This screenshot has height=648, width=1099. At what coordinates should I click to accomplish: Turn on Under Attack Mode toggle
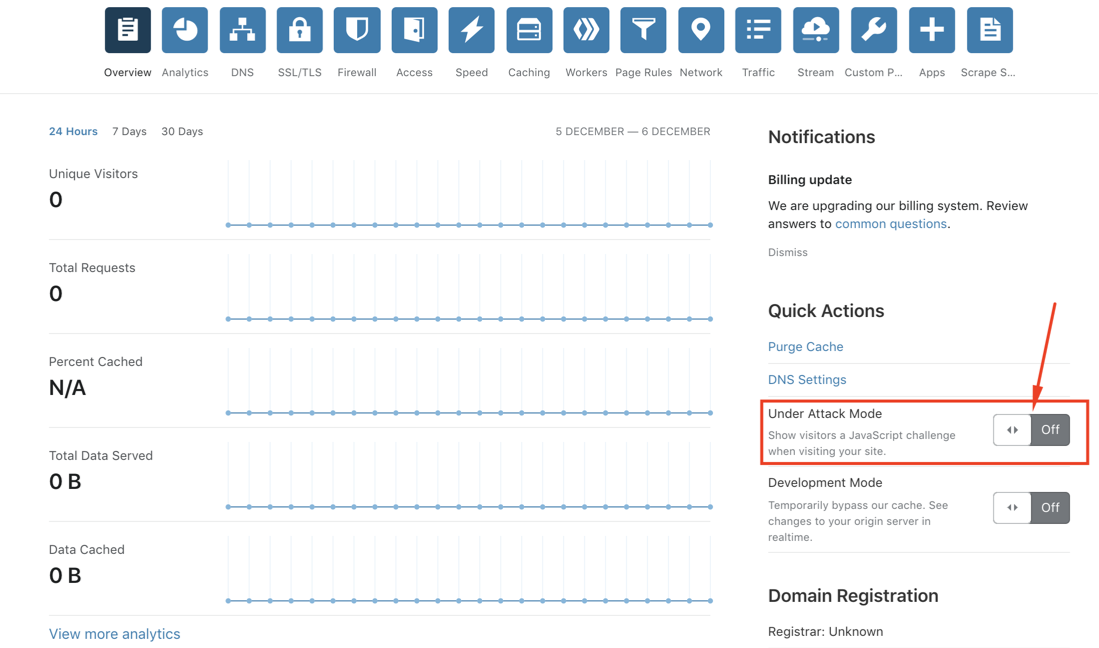(x=1031, y=430)
